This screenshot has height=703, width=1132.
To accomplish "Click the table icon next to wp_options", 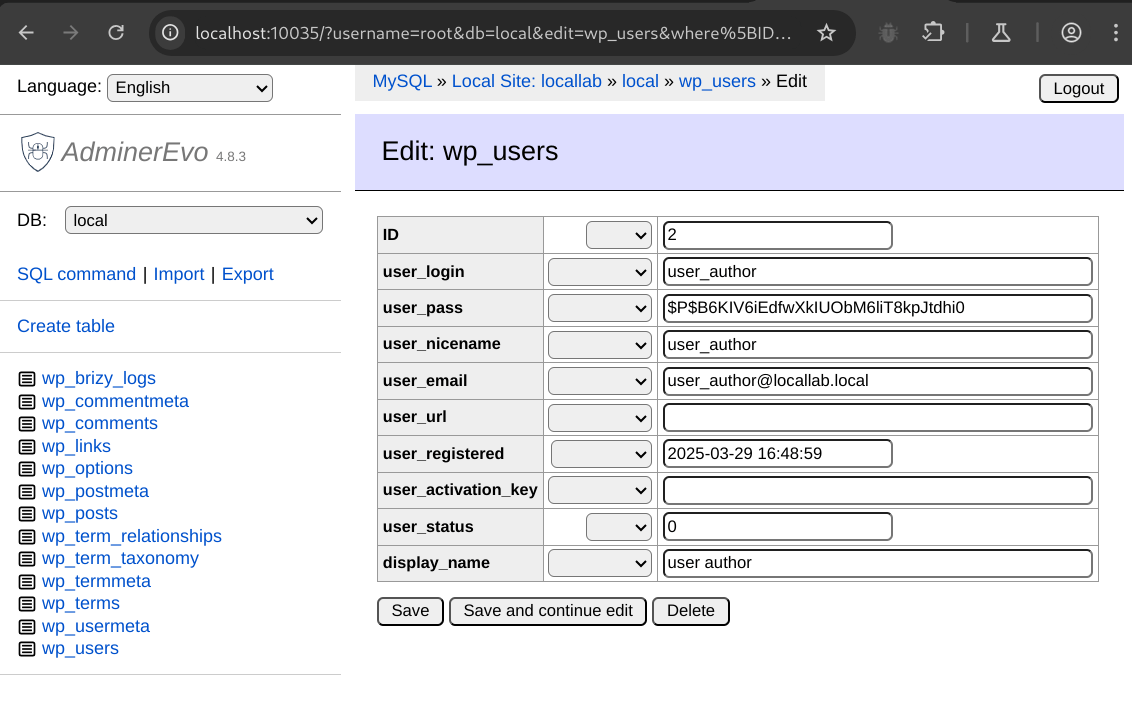I will [27, 469].
